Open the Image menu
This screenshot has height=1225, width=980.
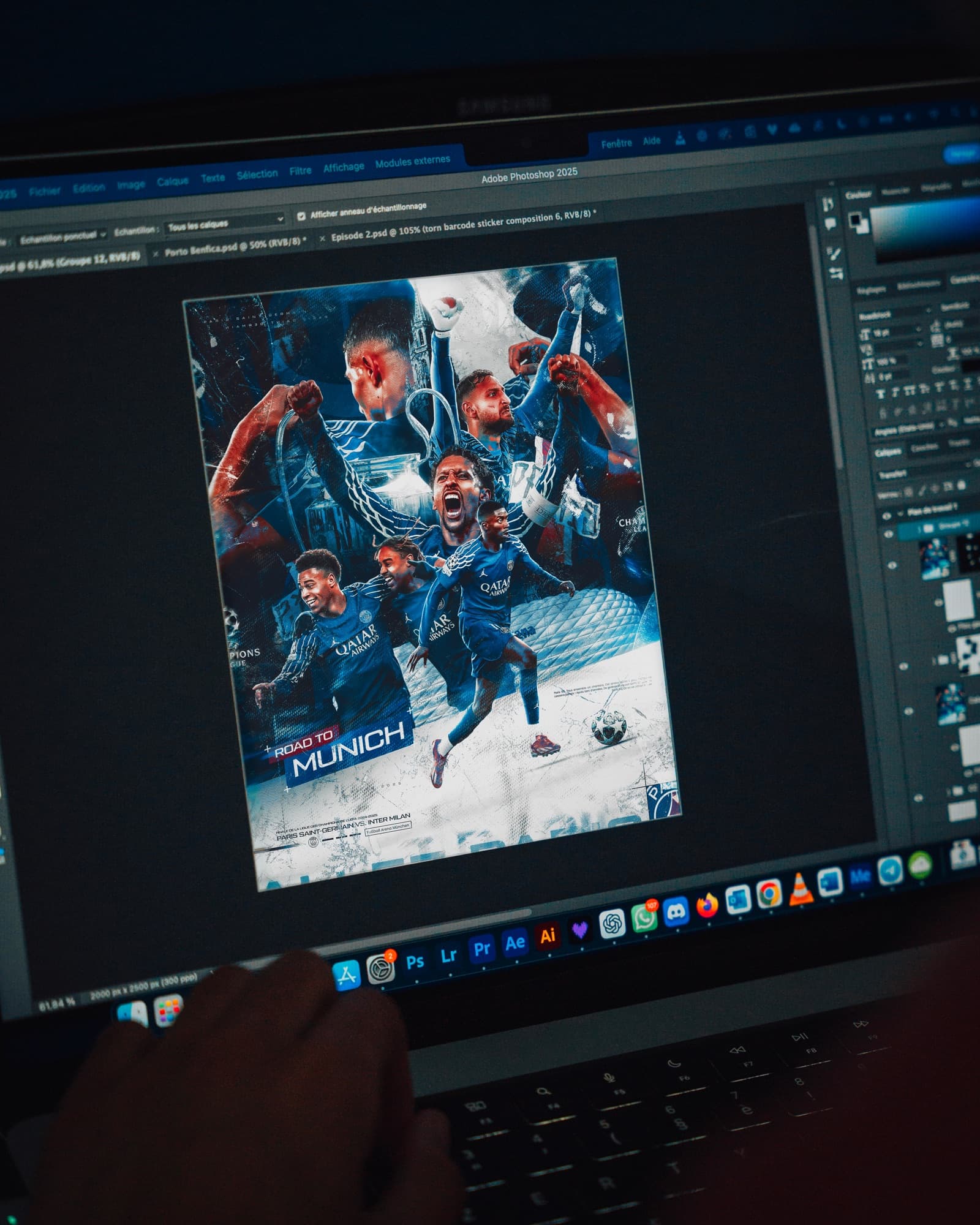(131, 184)
